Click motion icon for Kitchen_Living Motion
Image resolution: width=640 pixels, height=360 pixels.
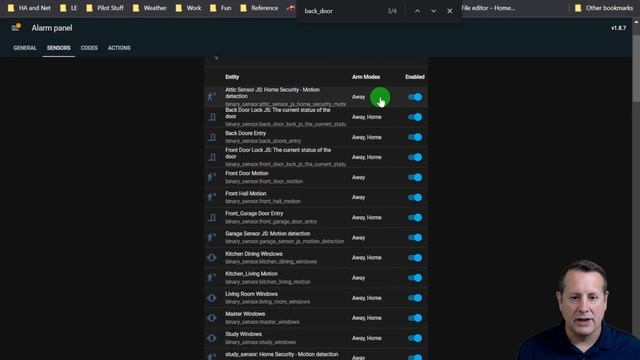(212, 278)
